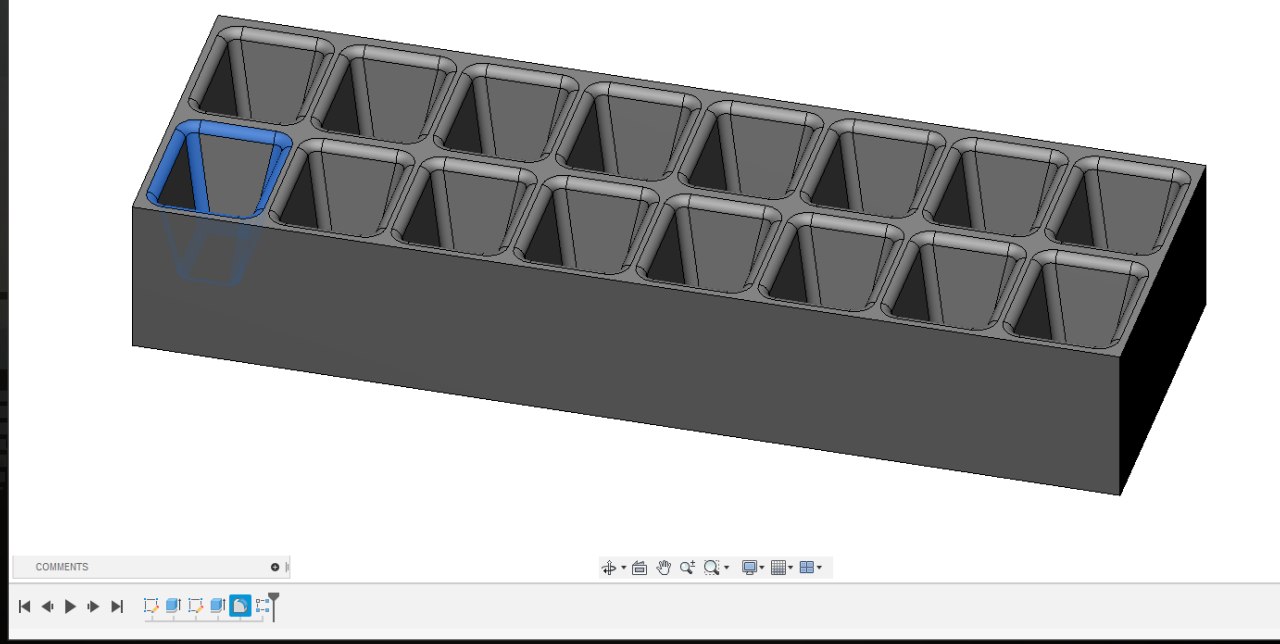The width and height of the screenshot is (1280, 644).
Task: Open Display Settings monitor icon
Action: point(749,568)
